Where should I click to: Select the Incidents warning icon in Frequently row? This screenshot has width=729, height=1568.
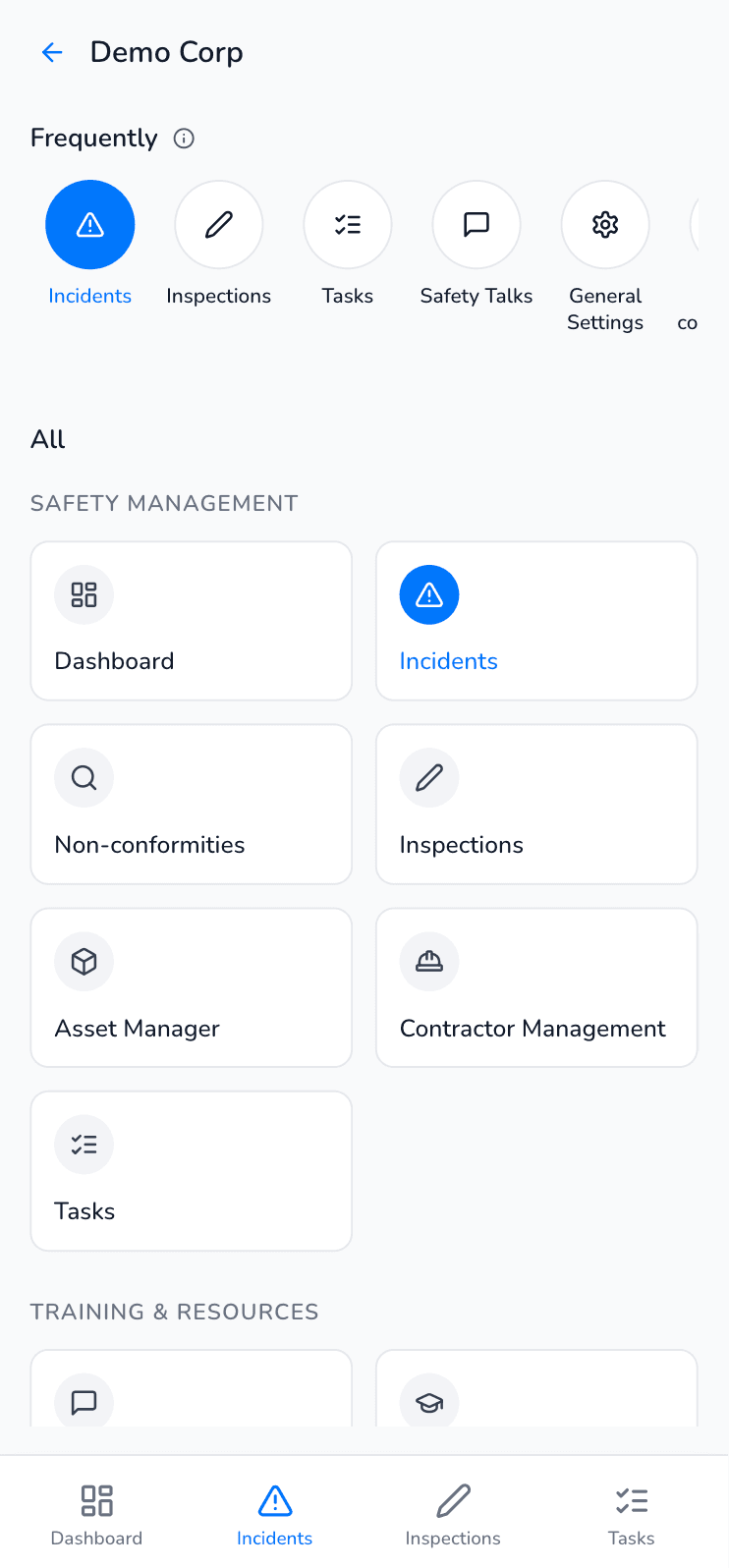point(89,224)
